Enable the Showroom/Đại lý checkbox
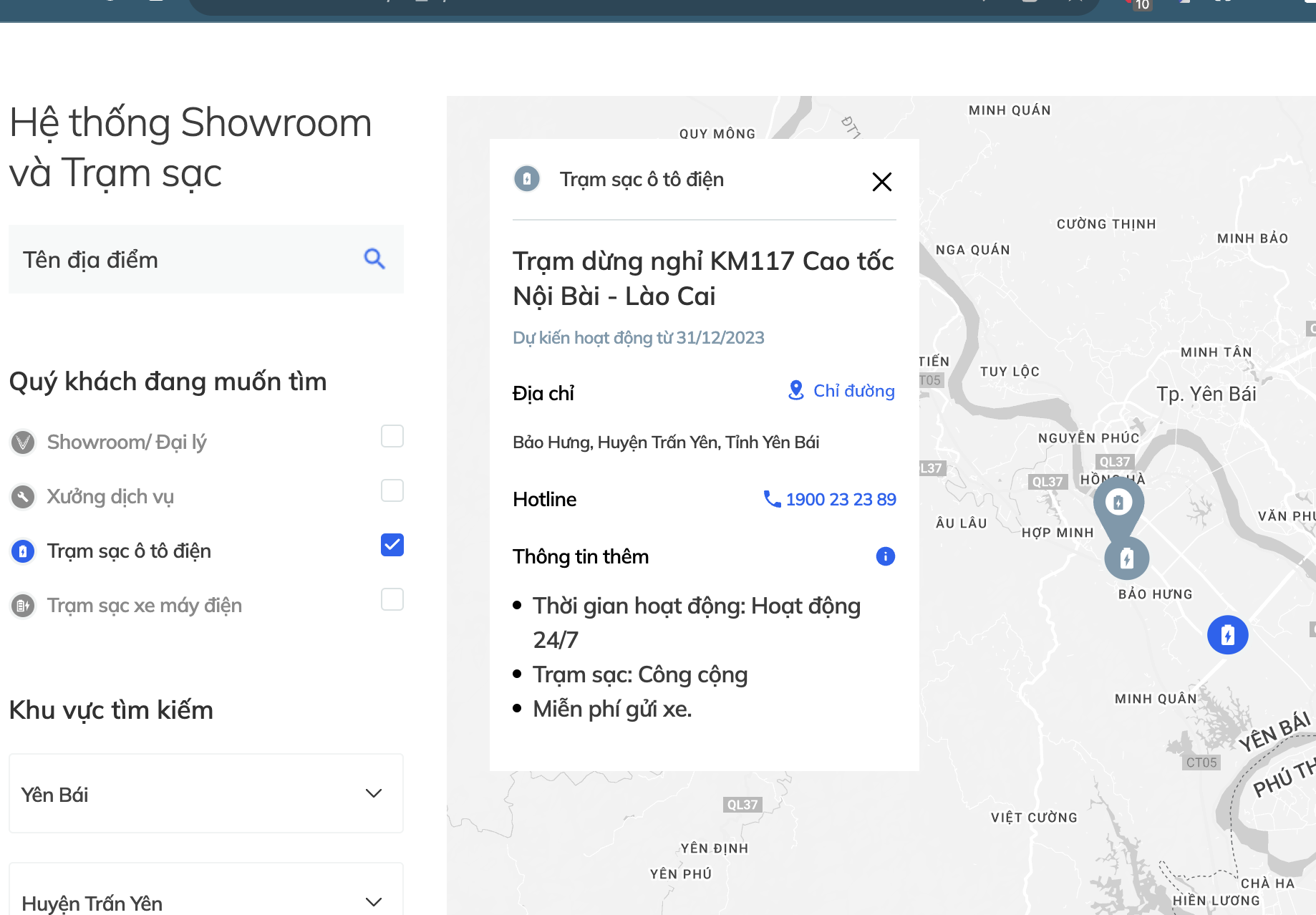This screenshot has height=915, width=1316. (392, 436)
